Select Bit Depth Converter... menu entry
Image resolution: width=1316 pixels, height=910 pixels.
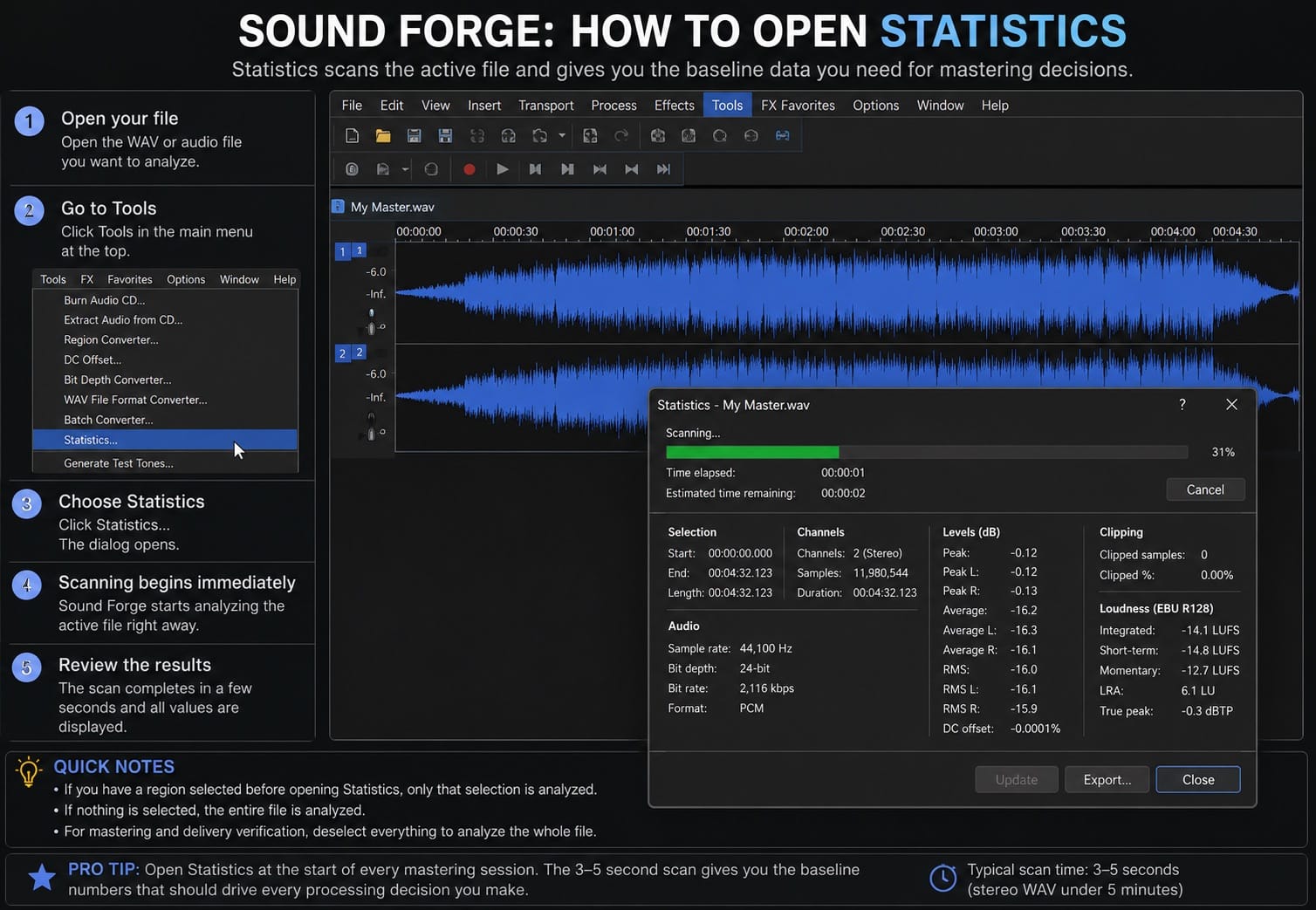166,380
